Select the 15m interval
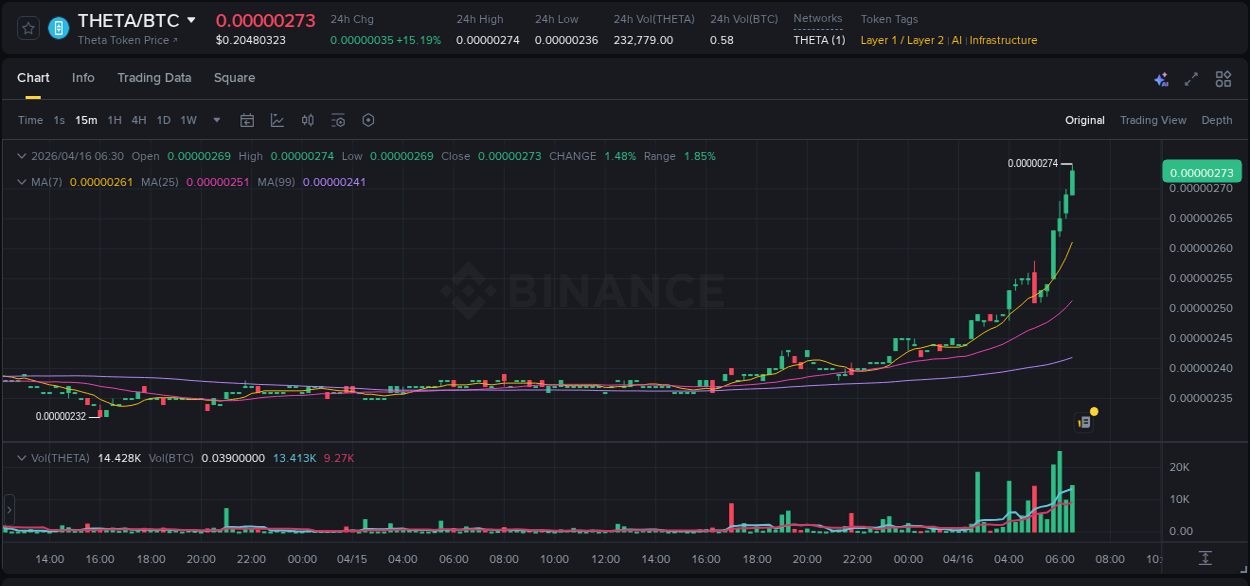The height and width of the screenshot is (586, 1250). point(86,120)
